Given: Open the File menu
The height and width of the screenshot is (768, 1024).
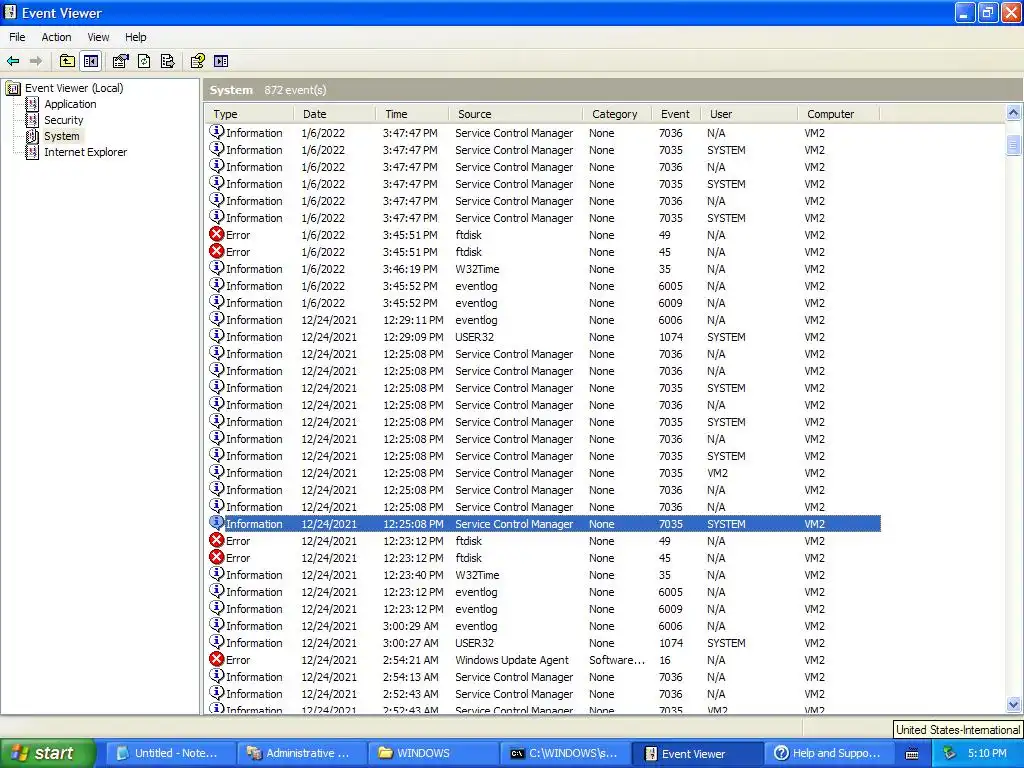Looking at the screenshot, I should (x=17, y=37).
